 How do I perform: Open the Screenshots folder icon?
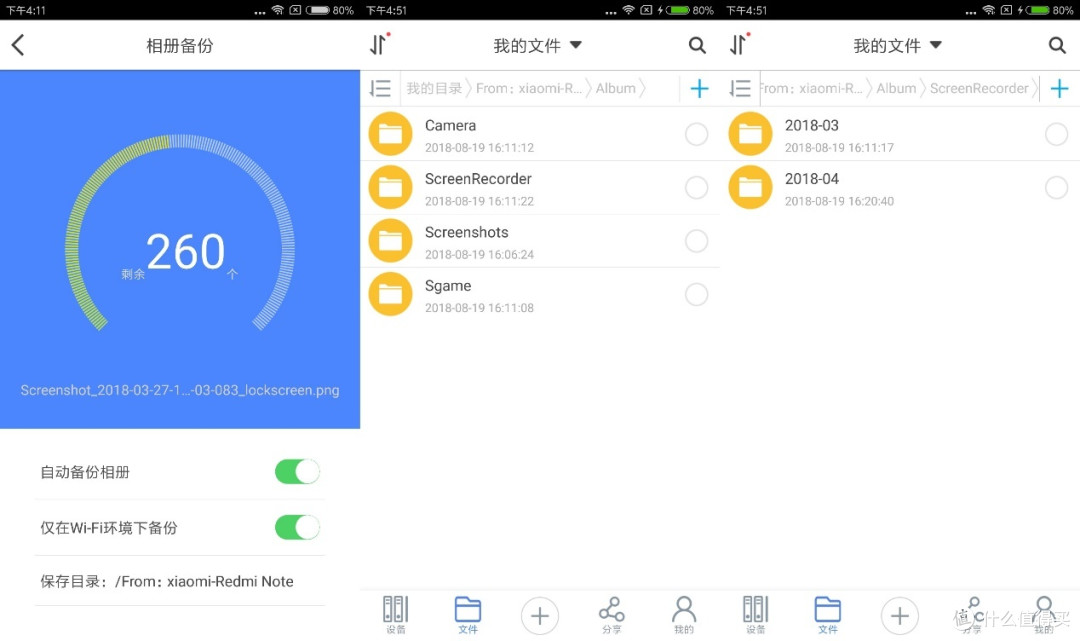coord(391,240)
